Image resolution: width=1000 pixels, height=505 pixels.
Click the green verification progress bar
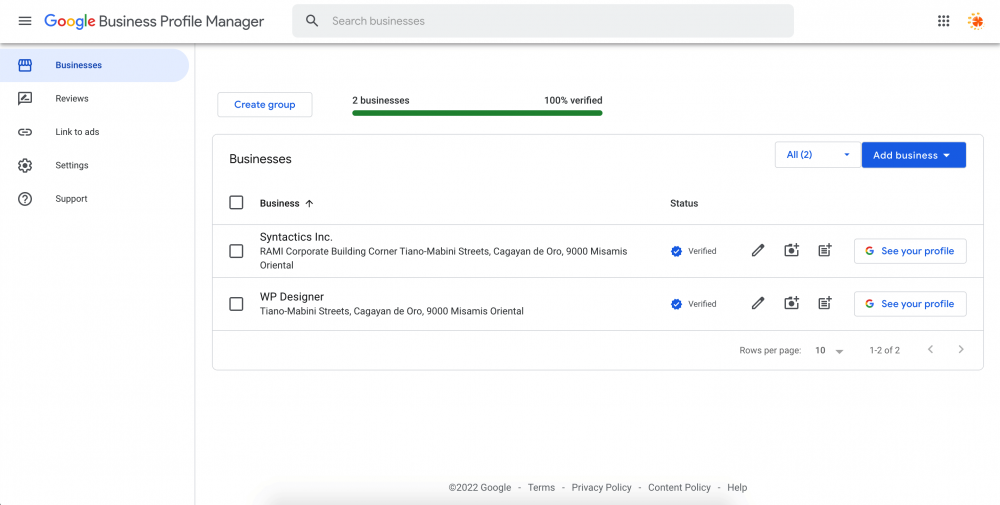[477, 113]
